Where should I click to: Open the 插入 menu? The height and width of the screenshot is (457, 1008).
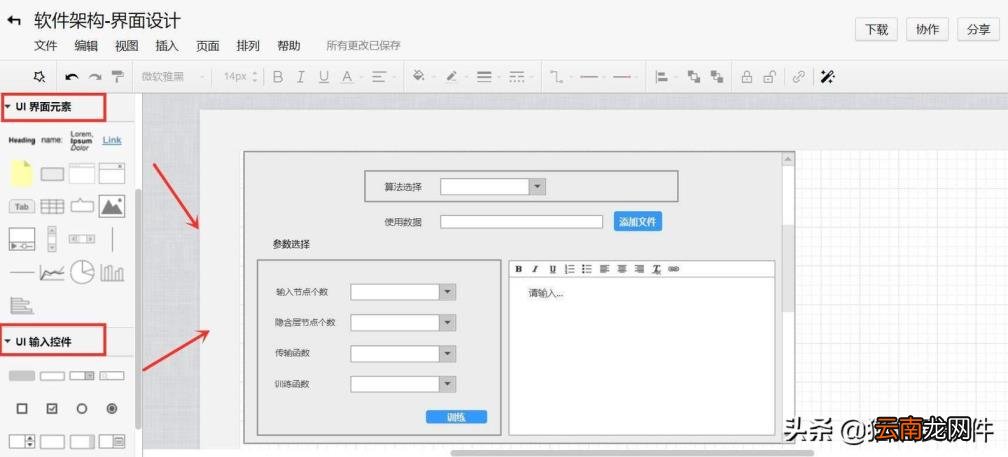[167, 46]
